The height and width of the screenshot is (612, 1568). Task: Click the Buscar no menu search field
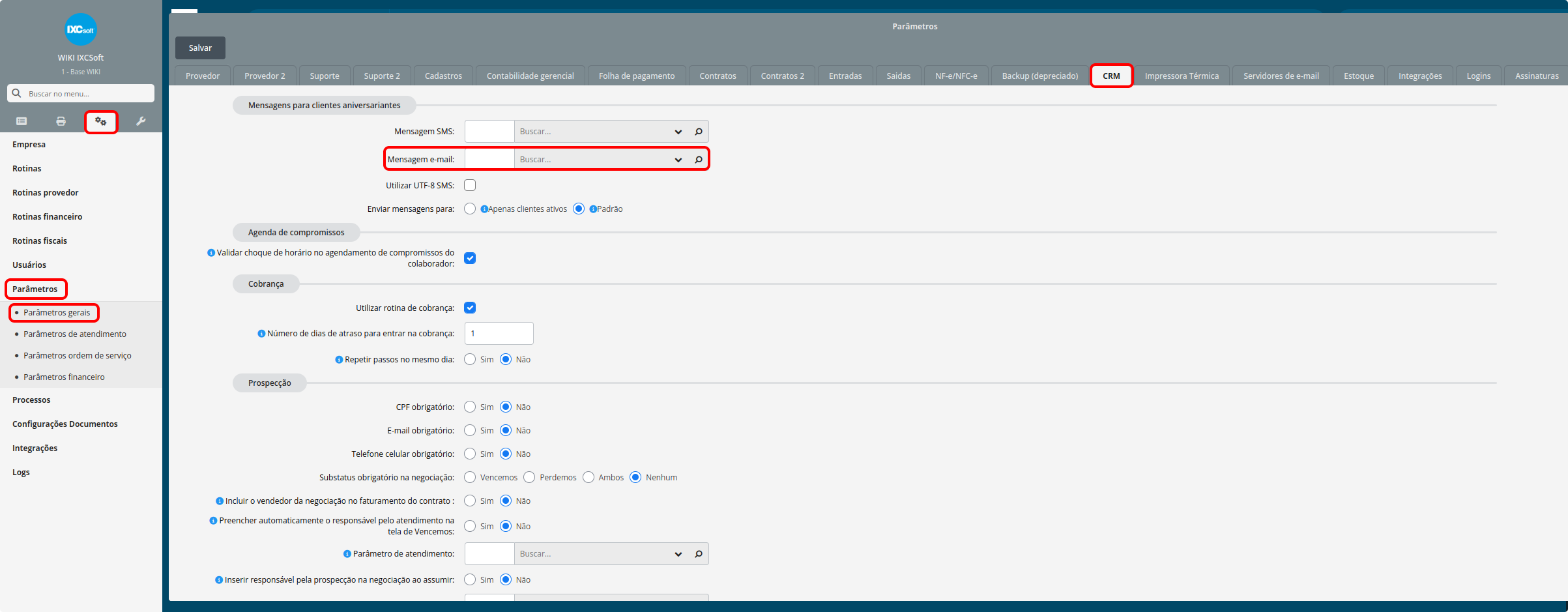click(x=81, y=93)
